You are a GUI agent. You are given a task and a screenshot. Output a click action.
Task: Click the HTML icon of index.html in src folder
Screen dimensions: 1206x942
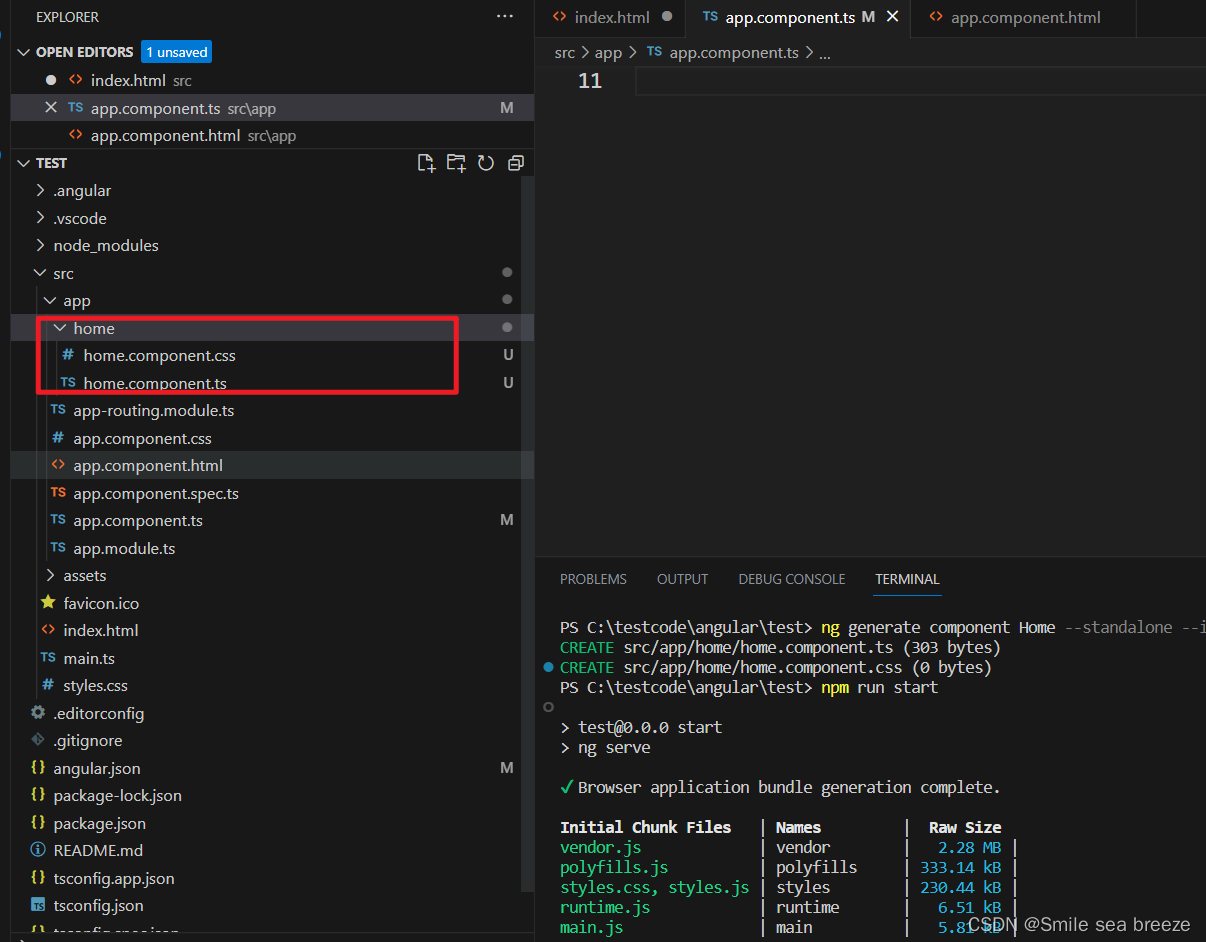48,630
